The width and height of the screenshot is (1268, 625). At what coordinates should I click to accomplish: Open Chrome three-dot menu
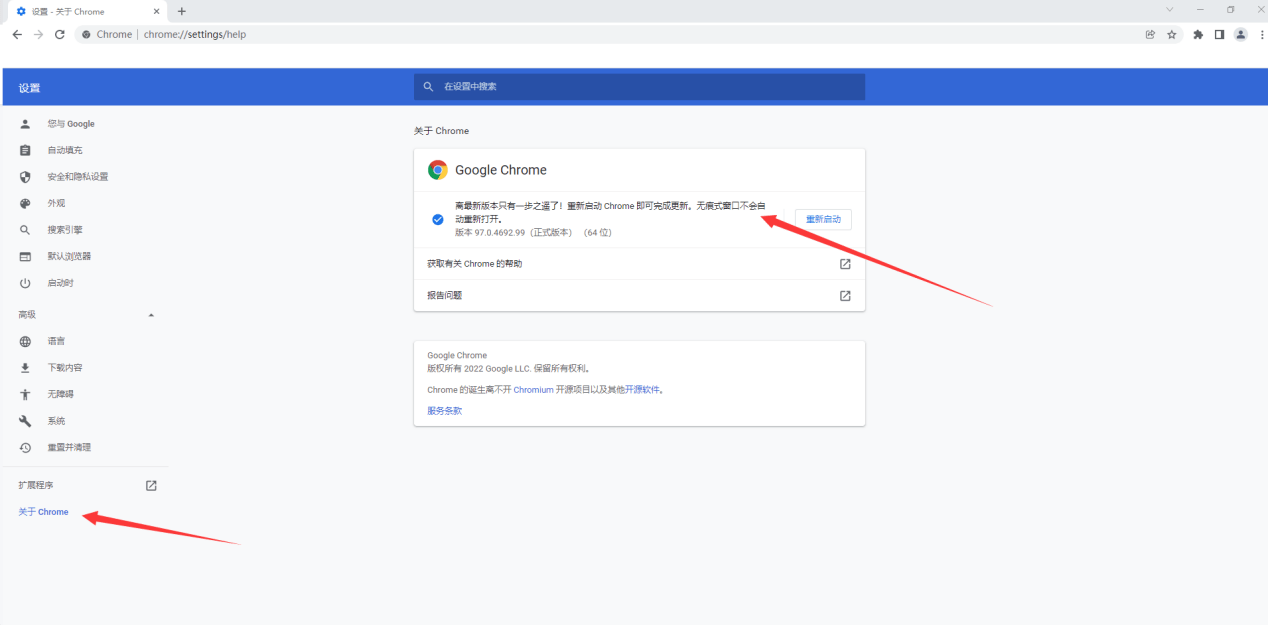(1261, 34)
